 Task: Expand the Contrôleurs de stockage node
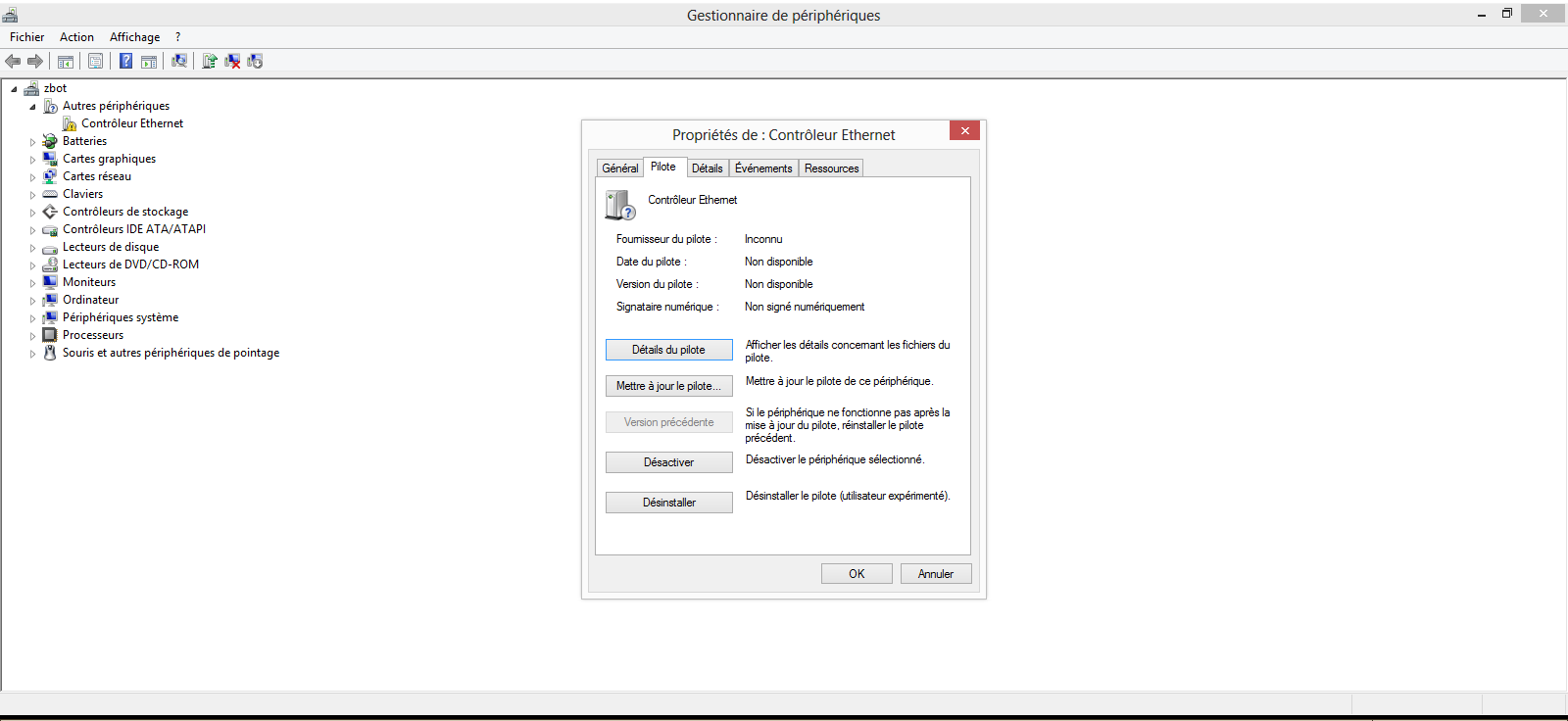[32, 213]
